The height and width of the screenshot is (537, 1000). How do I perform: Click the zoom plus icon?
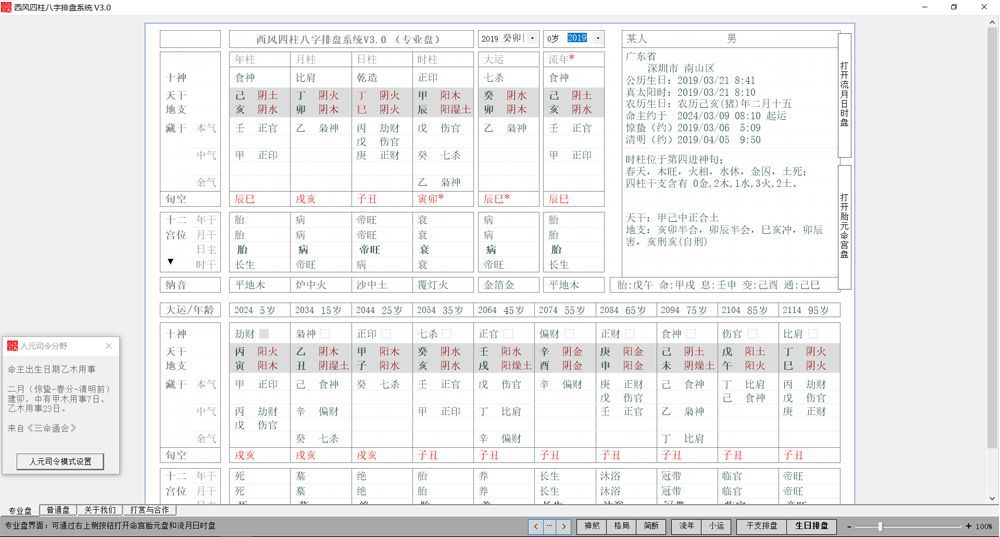(x=968, y=526)
